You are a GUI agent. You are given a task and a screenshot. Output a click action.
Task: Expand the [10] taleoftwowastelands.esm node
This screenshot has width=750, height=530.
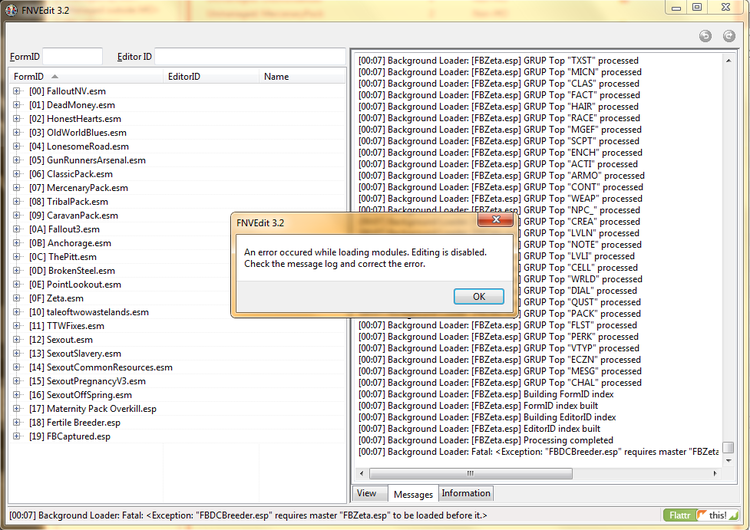tap(17, 312)
